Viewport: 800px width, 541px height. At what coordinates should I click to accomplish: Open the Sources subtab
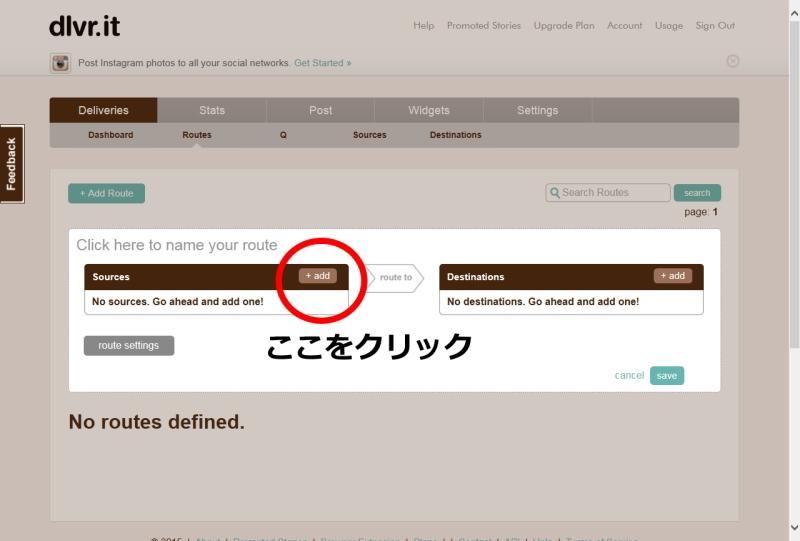(x=369, y=135)
